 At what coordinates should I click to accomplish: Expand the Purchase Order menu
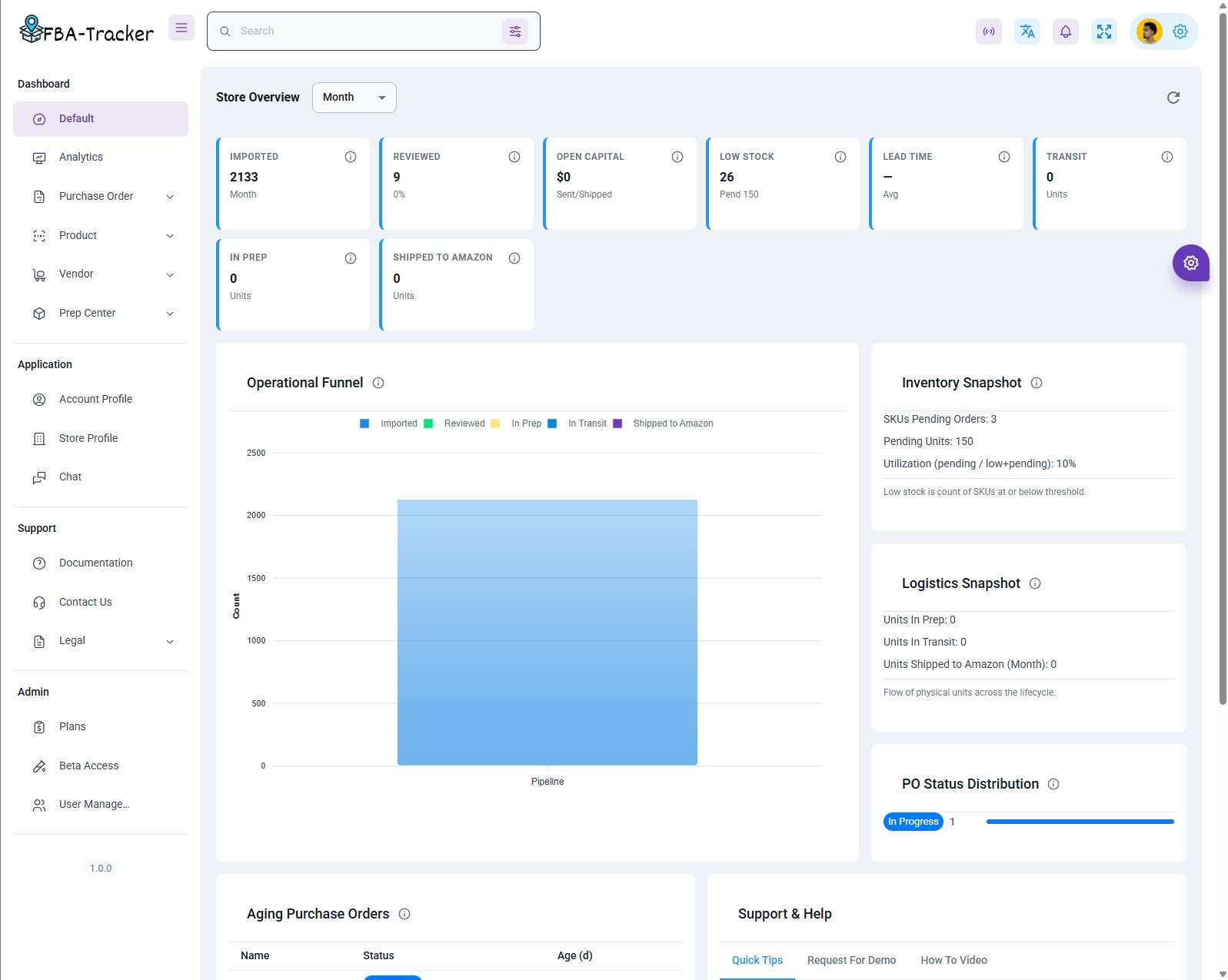(101, 197)
